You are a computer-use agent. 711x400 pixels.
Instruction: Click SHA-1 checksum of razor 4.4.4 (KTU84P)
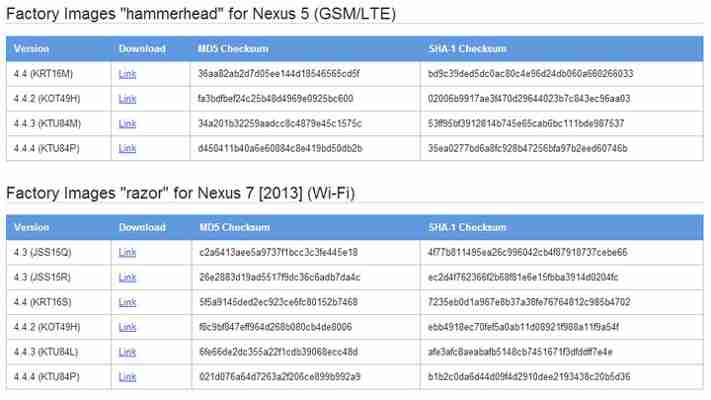tap(529, 377)
